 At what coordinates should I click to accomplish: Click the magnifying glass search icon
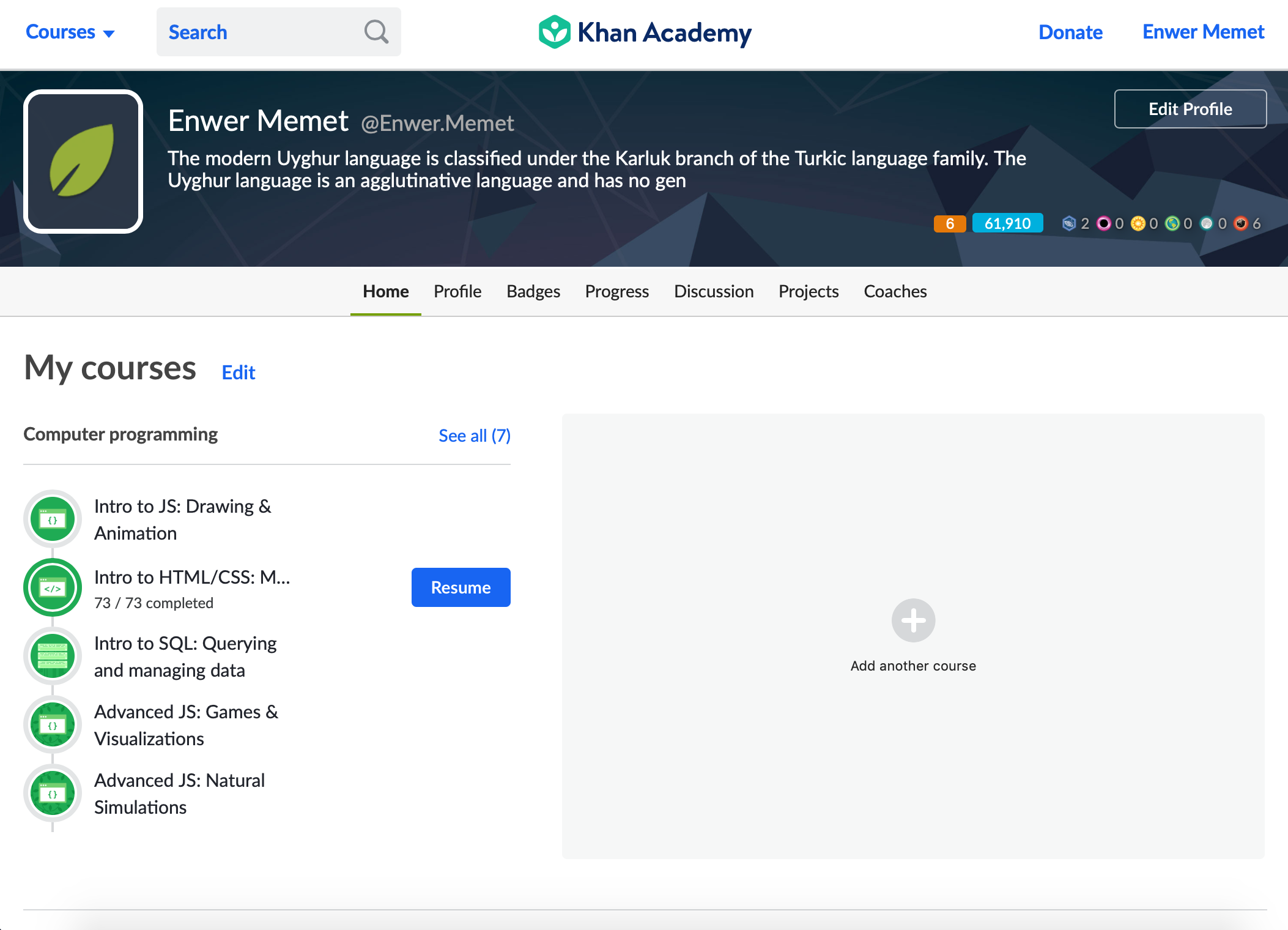376,32
